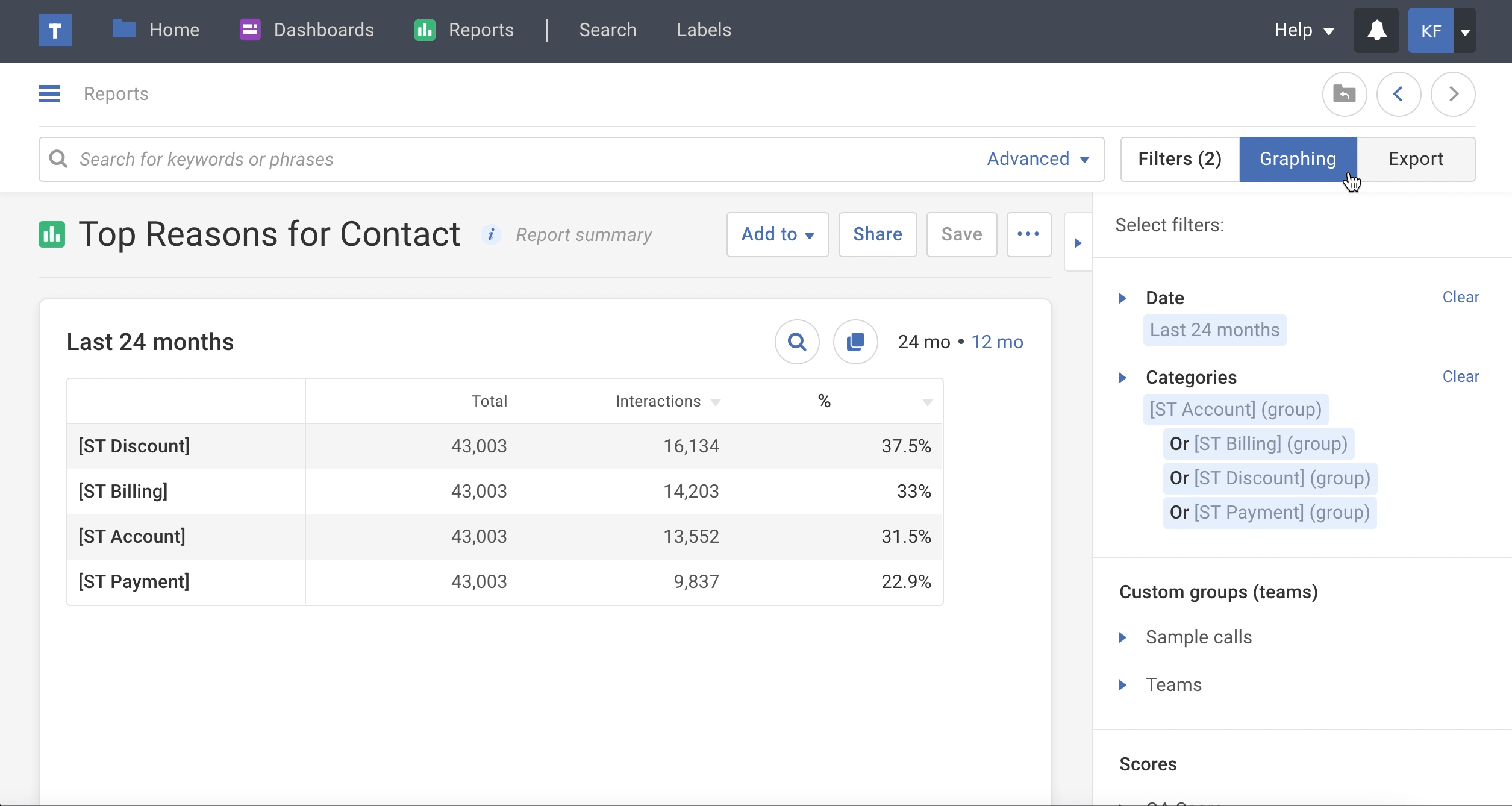Open the Filters (2) panel toggle

(1179, 159)
